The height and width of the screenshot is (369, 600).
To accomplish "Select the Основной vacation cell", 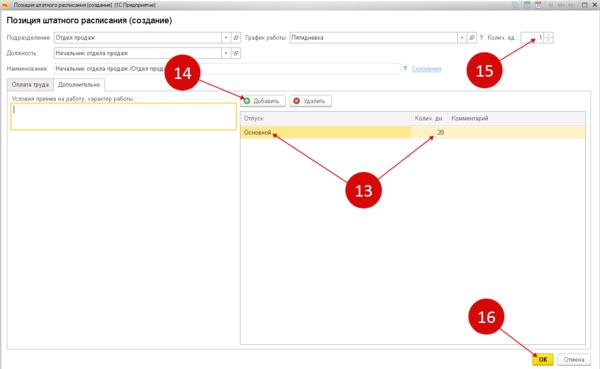I will (x=326, y=132).
